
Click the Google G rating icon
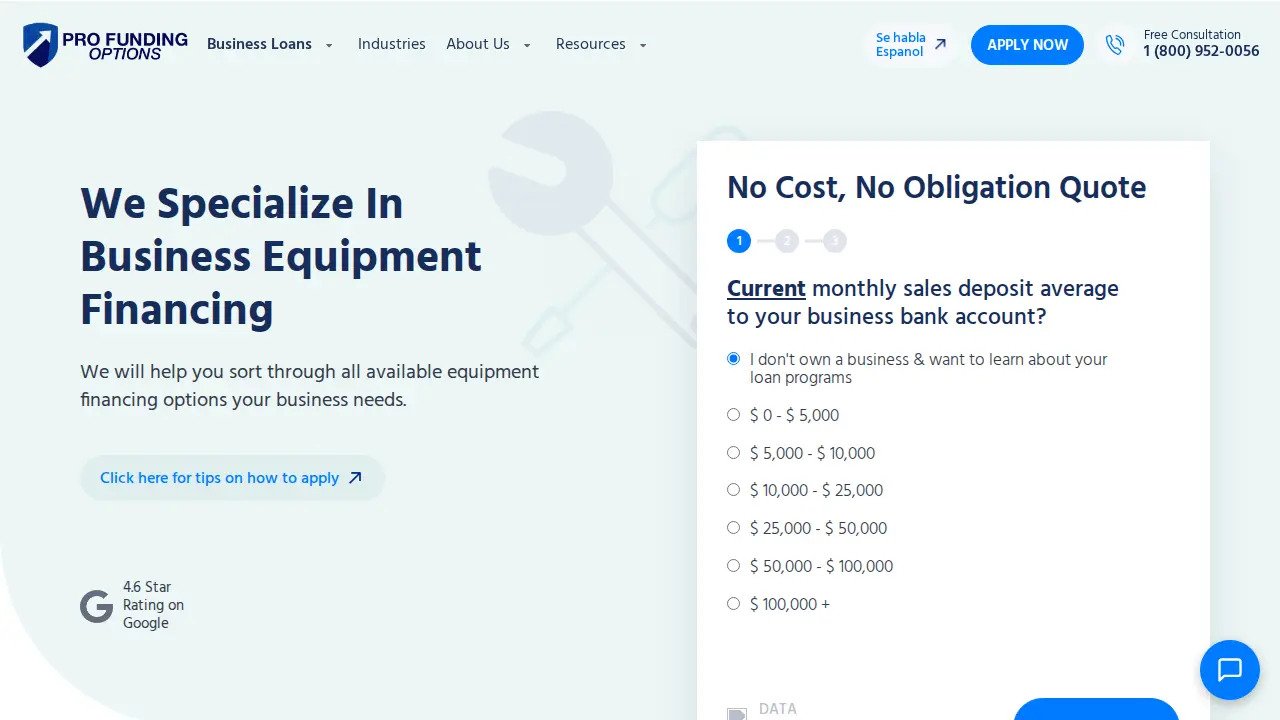pos(96,606)
